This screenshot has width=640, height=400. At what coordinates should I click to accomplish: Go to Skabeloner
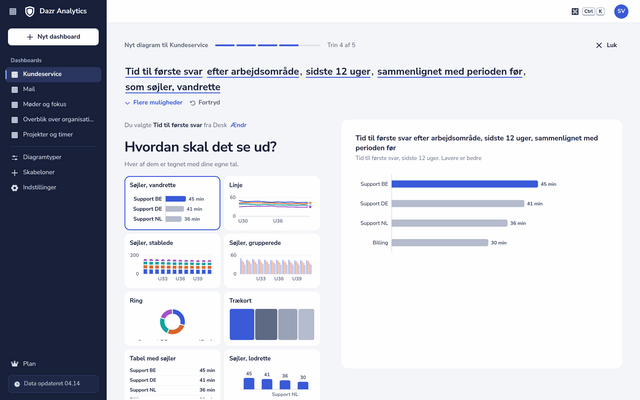tap(53, 172)
